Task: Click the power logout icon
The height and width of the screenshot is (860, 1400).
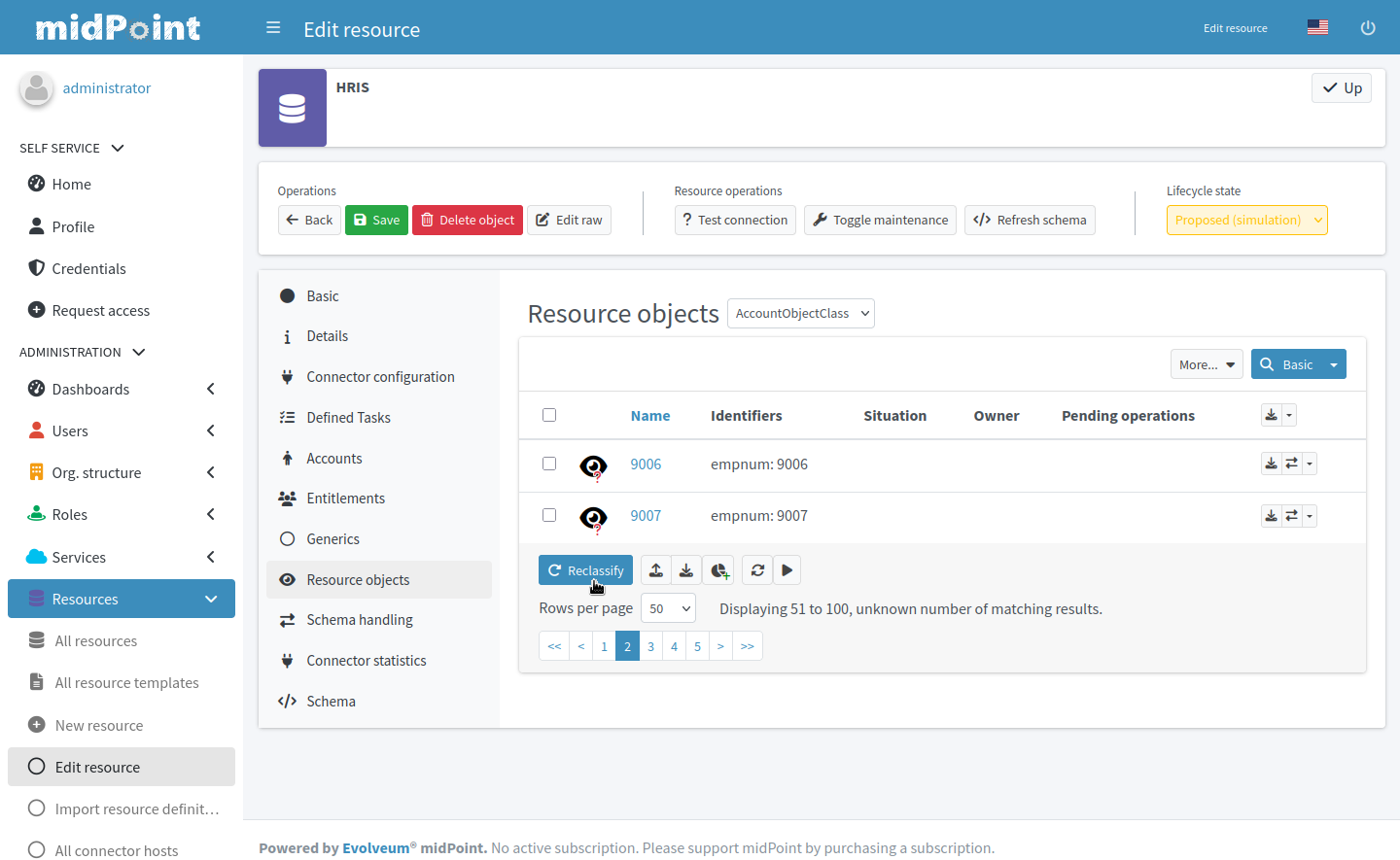Action: [x=1367, y=28]
